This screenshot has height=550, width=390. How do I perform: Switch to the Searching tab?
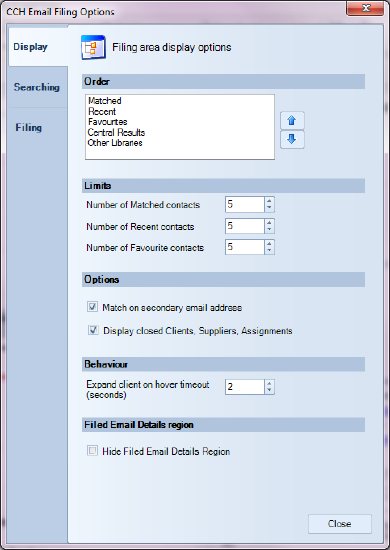(x=37, y=87)
